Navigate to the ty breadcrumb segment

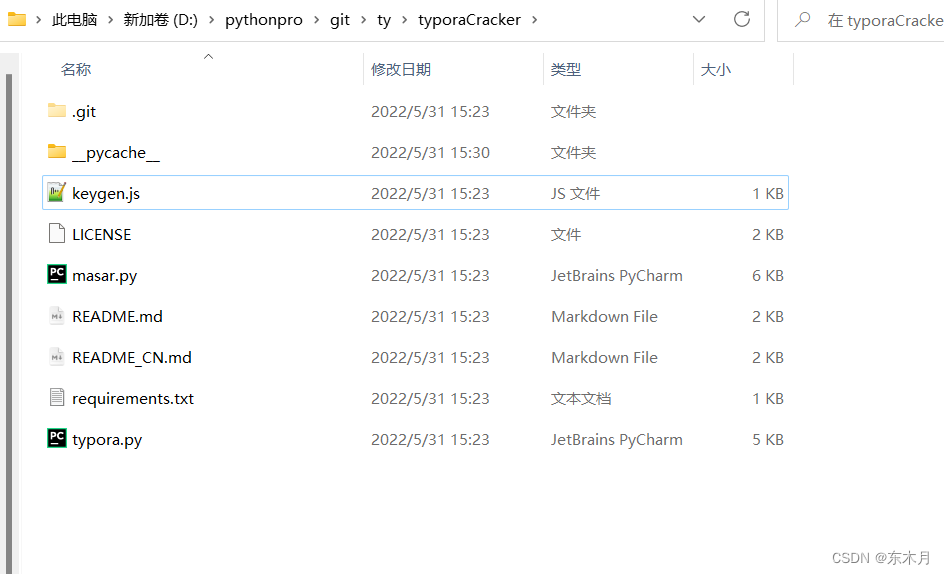384,20
